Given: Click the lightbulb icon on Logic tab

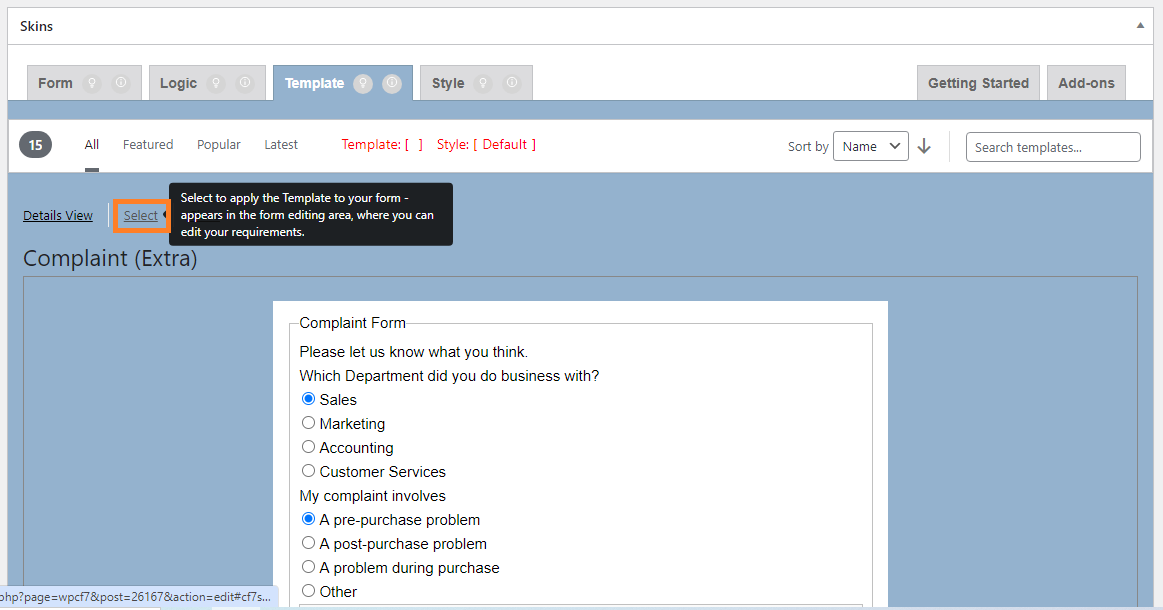Looking at the screenshot, I should coord(216,83).
